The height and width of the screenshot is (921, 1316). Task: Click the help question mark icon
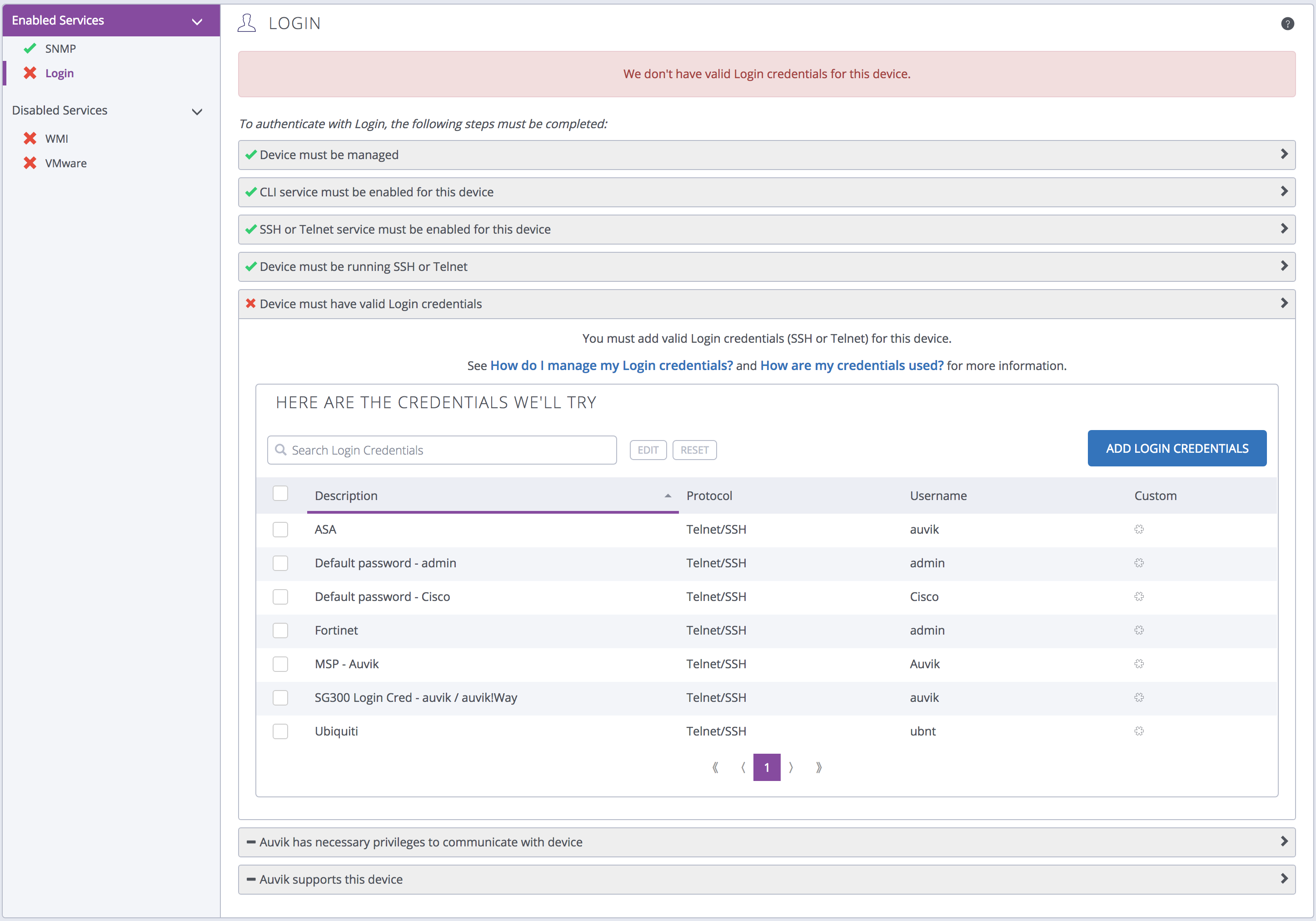tap(1288, 24)
